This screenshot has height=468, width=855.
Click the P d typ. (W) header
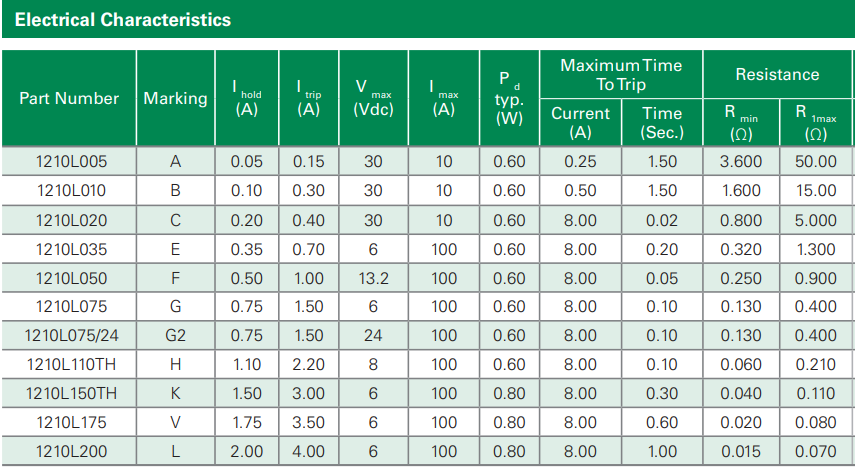click(x=509, y=98)
